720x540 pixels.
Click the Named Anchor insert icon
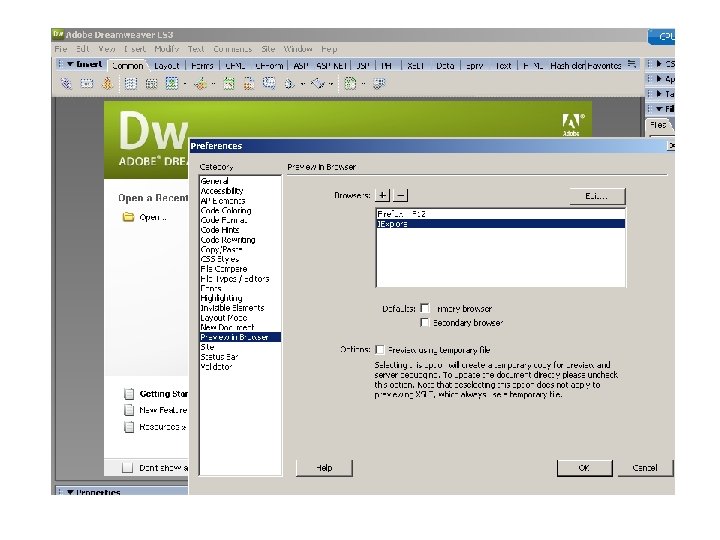point(107,84)
